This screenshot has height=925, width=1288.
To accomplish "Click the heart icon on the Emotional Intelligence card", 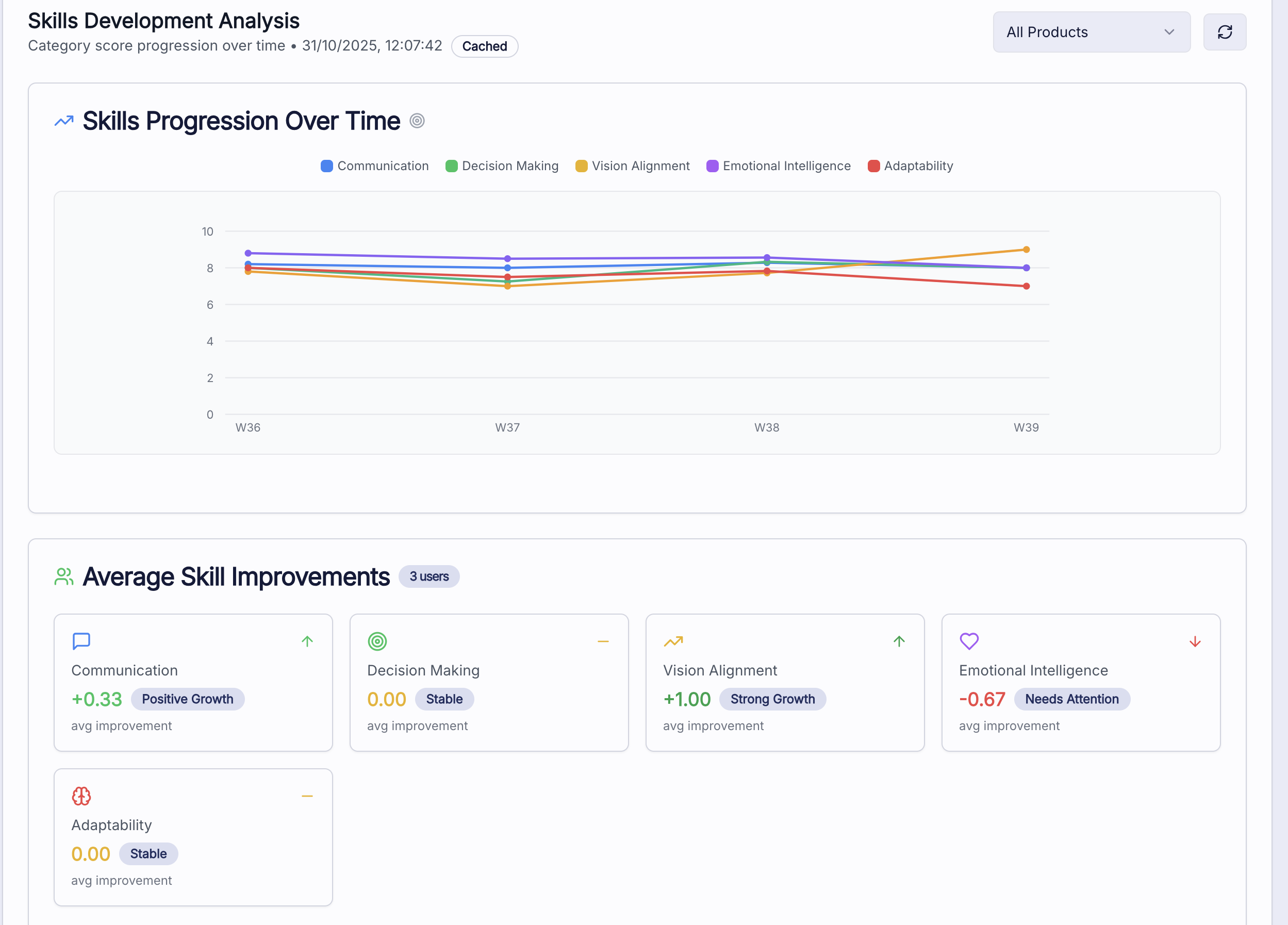I will tap(968, 641).
